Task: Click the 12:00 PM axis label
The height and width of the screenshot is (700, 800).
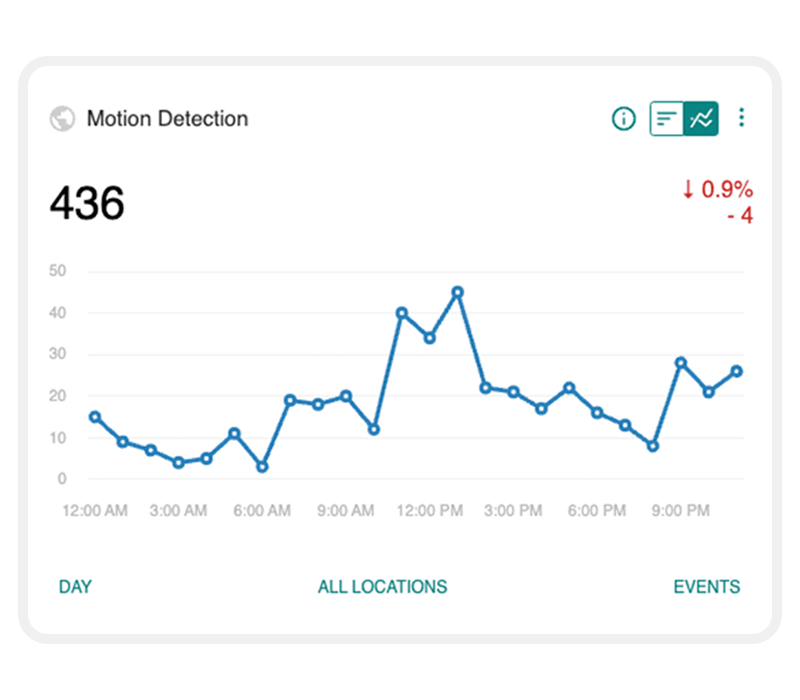Action: (x=430, y=510)
